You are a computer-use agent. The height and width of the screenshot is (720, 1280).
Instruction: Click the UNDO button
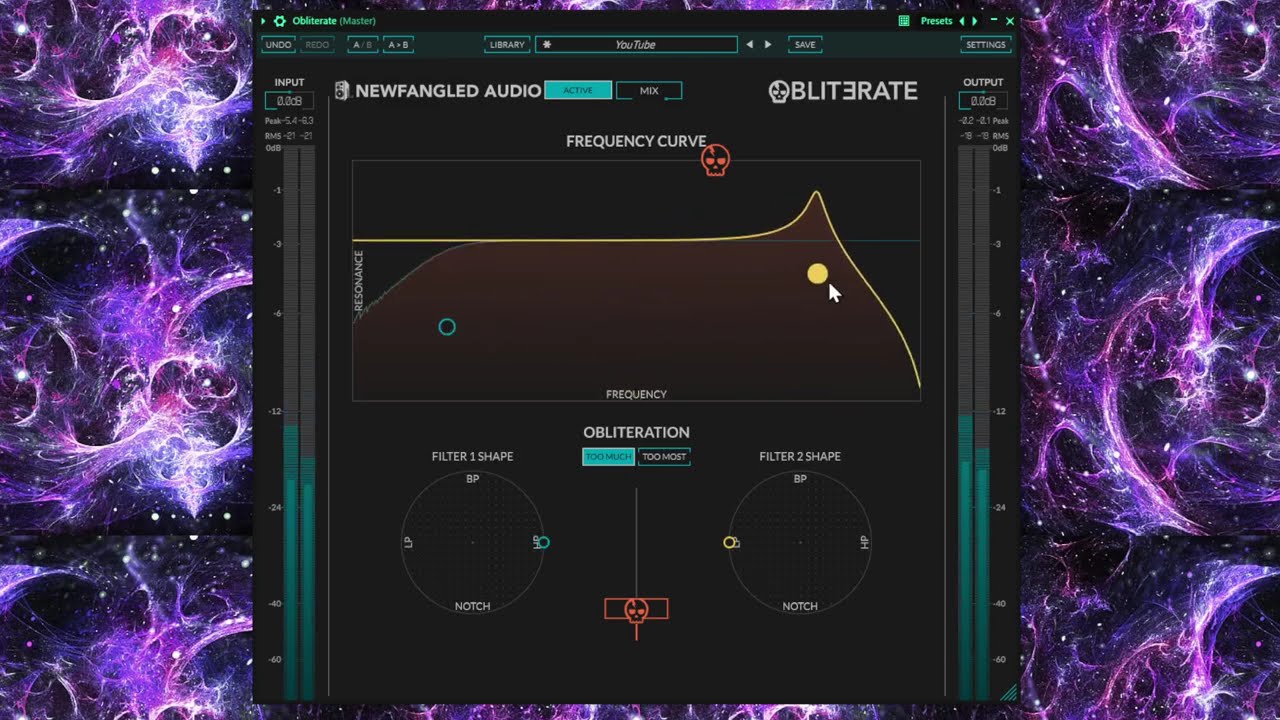[x=279, y=45]
